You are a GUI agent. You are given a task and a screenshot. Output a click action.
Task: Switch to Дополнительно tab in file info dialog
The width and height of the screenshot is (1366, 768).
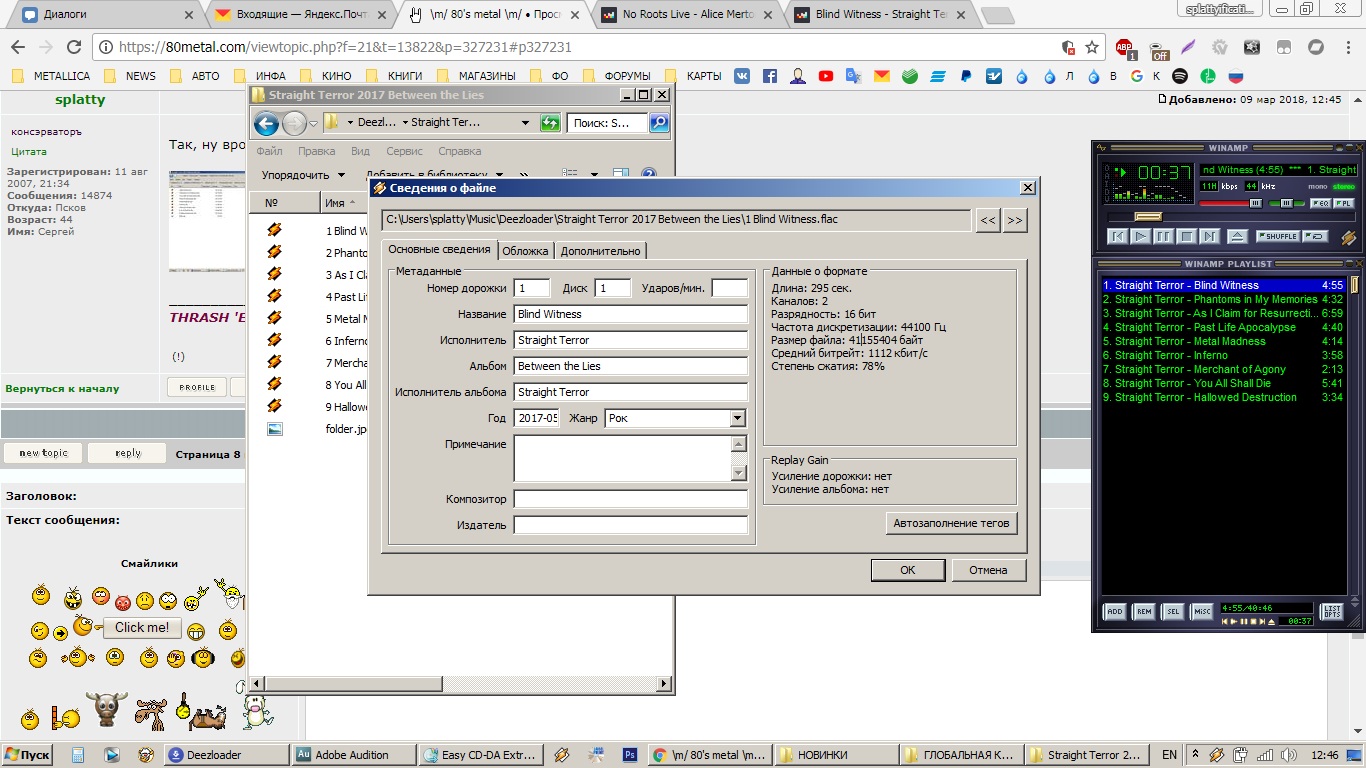point(600,251)
